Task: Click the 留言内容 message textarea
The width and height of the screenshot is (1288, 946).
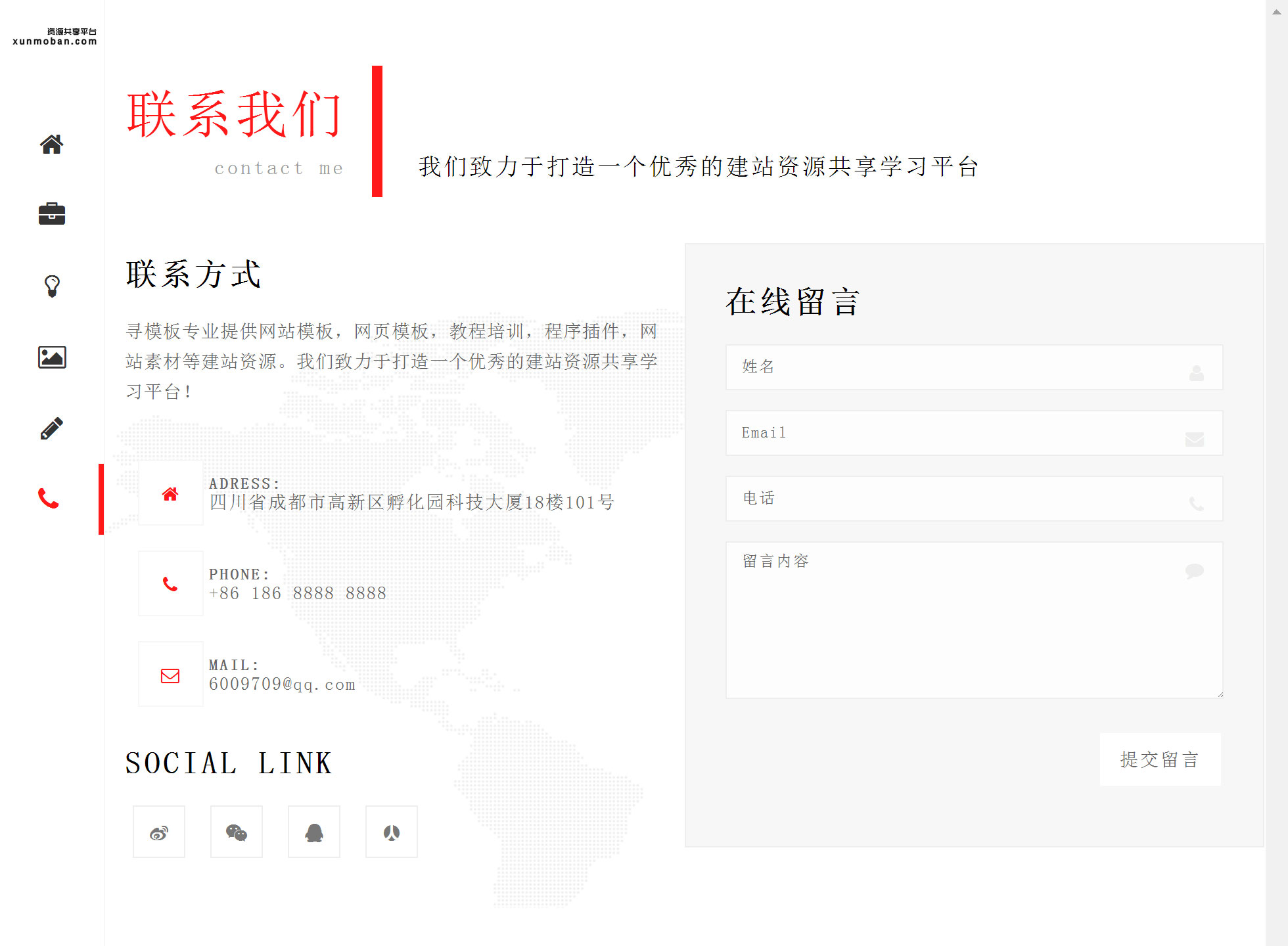Action: (974, 621)
